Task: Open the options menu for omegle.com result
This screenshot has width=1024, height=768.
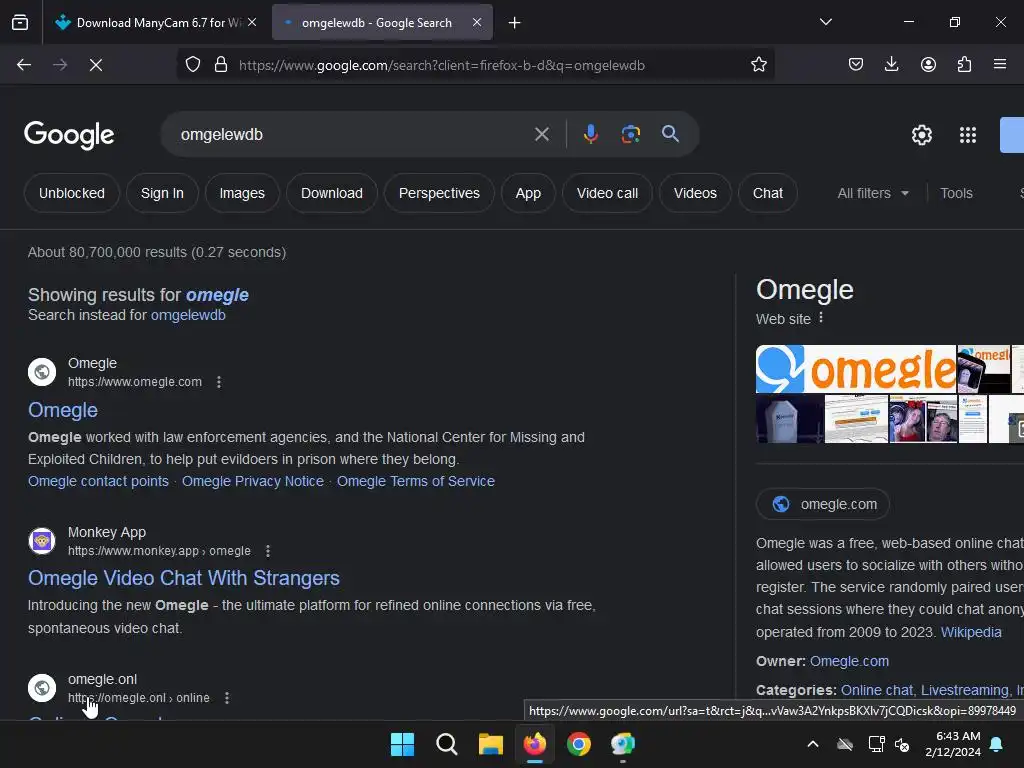Action: pos(219,382)
